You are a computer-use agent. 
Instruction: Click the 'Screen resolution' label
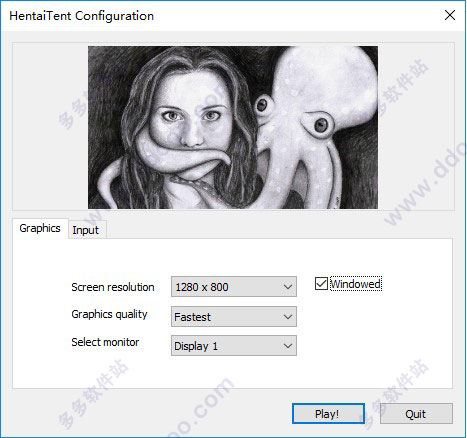pos(113,287)
